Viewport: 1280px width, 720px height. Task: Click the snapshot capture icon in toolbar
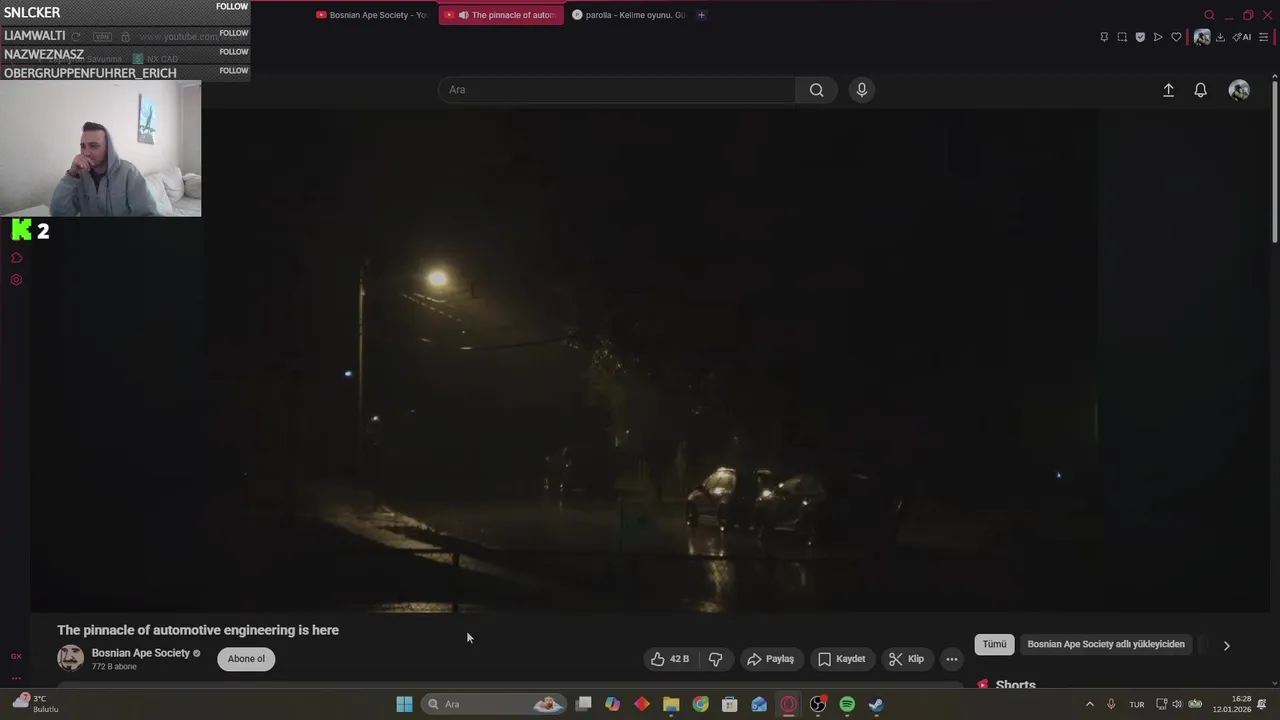tap(1122, 37)
